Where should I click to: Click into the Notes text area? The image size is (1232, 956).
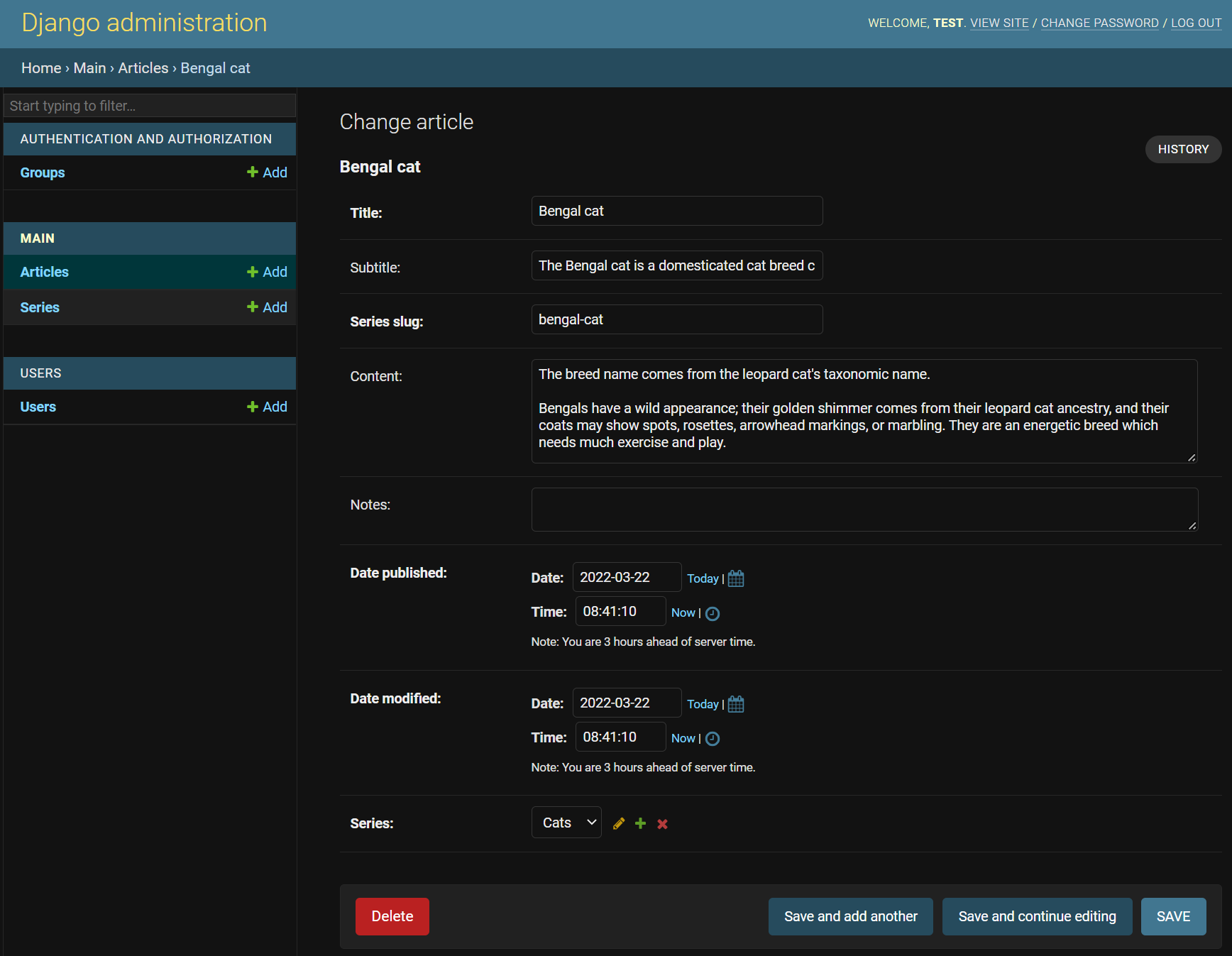tap(864, 509)
